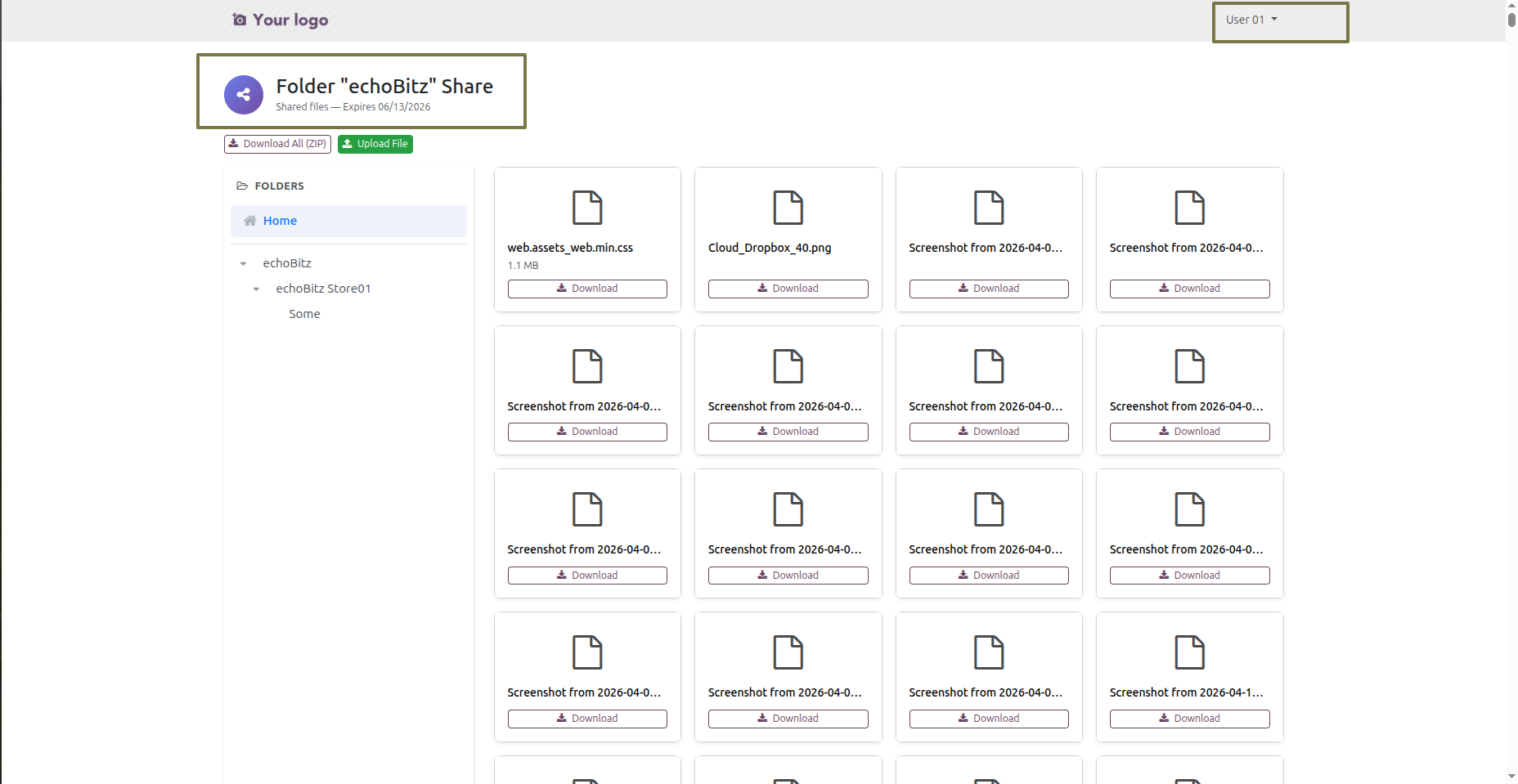
Task: Click the 1.1 MB file size text
Action: 523,266
